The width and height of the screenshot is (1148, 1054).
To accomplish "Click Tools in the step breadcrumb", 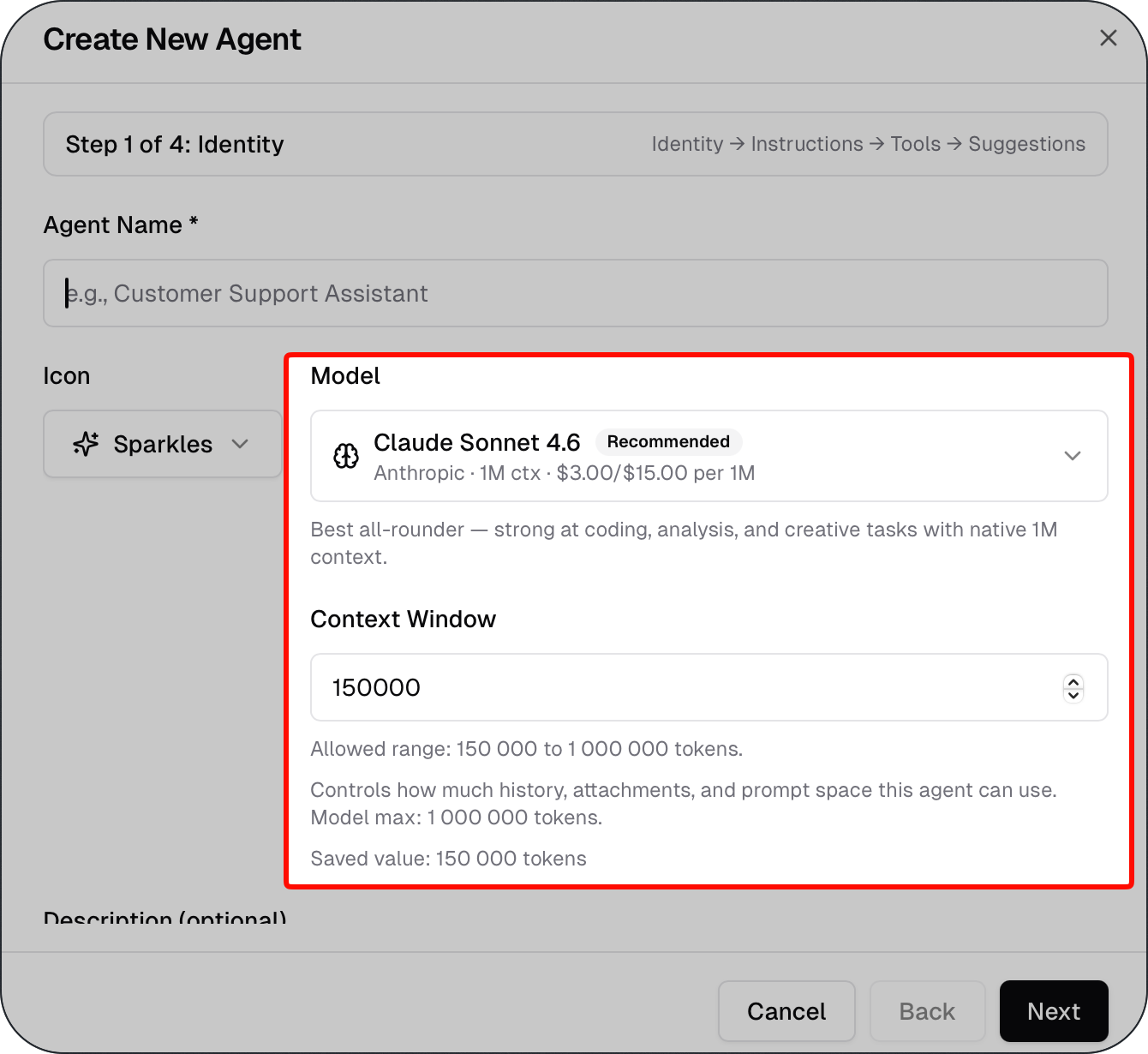I will [x=915, y=144].
